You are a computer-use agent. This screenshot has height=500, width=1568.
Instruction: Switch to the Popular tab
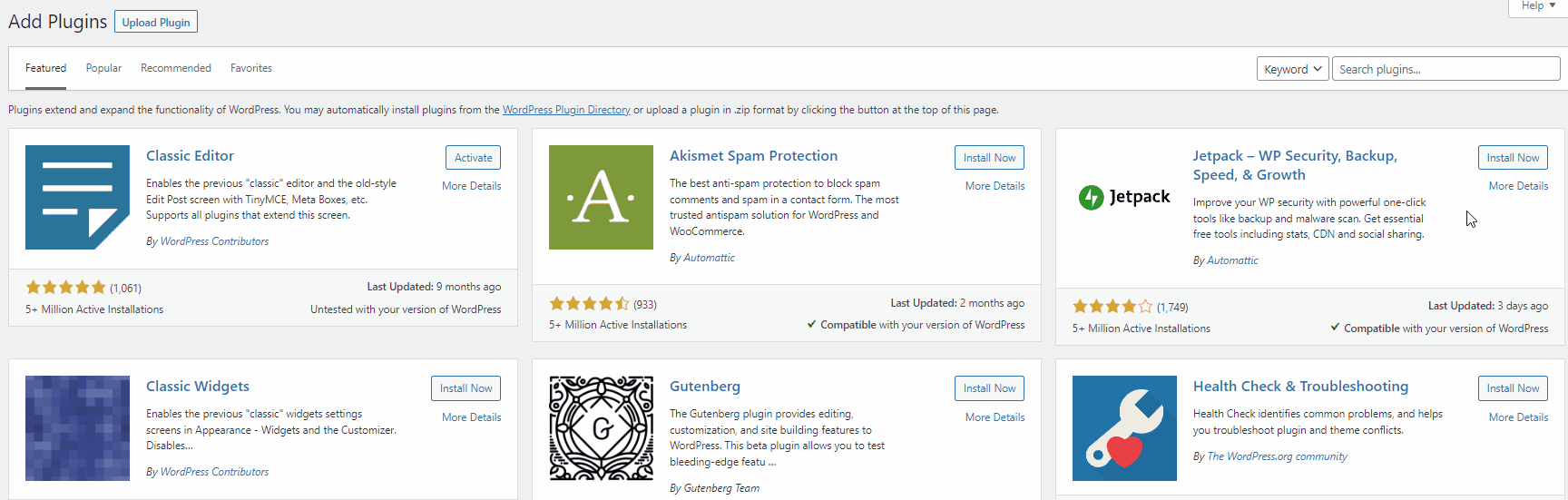[x=103, y=68]
